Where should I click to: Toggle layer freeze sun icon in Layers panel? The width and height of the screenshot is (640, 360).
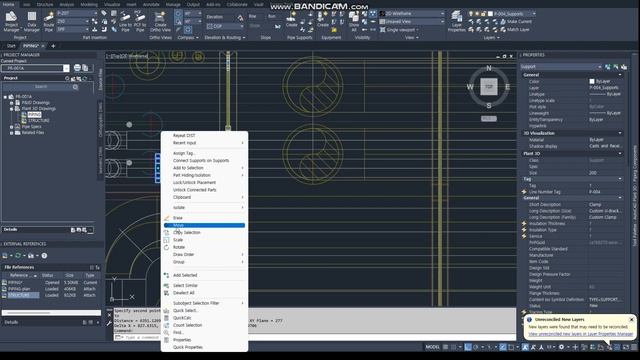tap(477, 14)
